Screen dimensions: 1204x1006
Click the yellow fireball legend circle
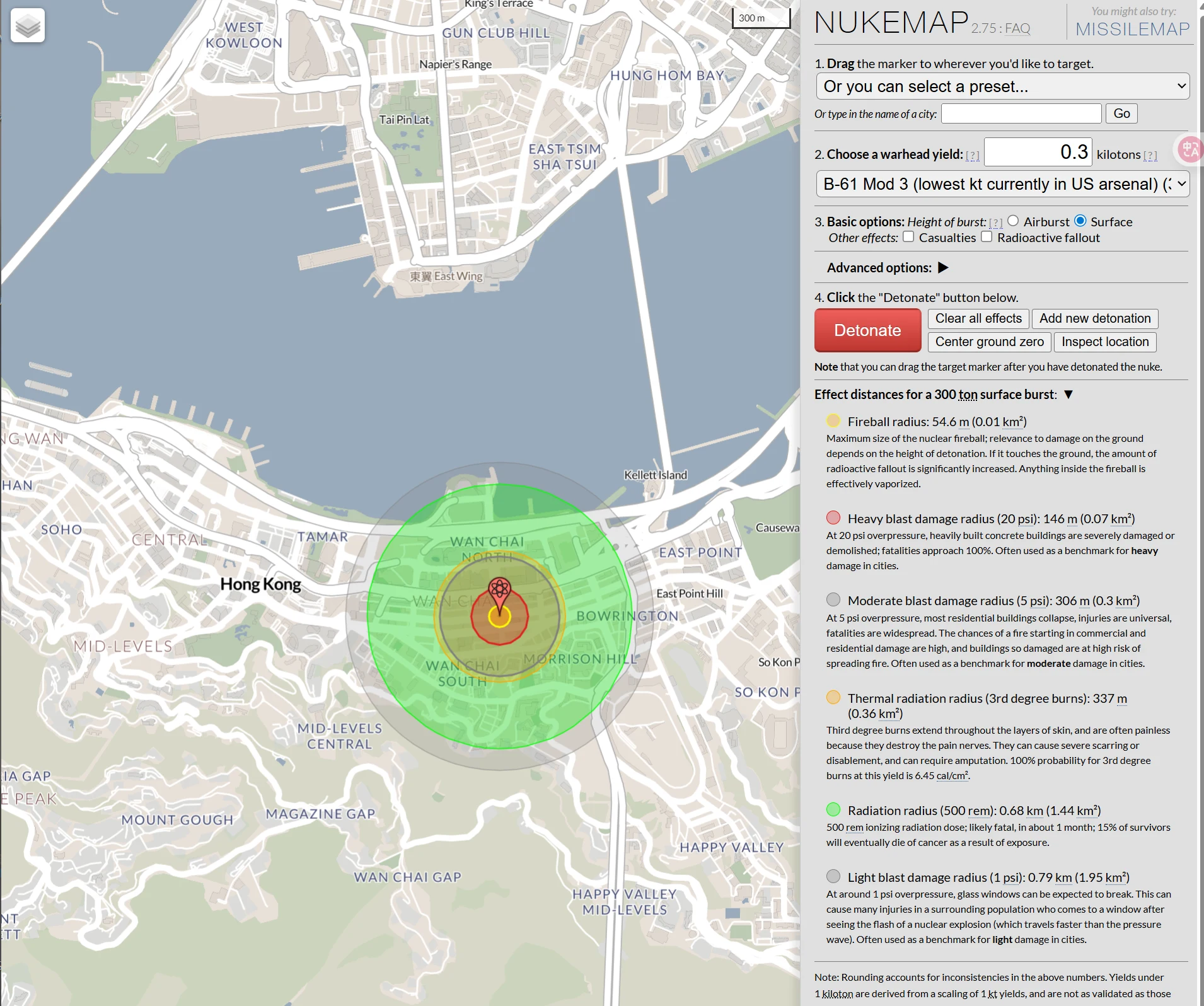coord(833,421)
